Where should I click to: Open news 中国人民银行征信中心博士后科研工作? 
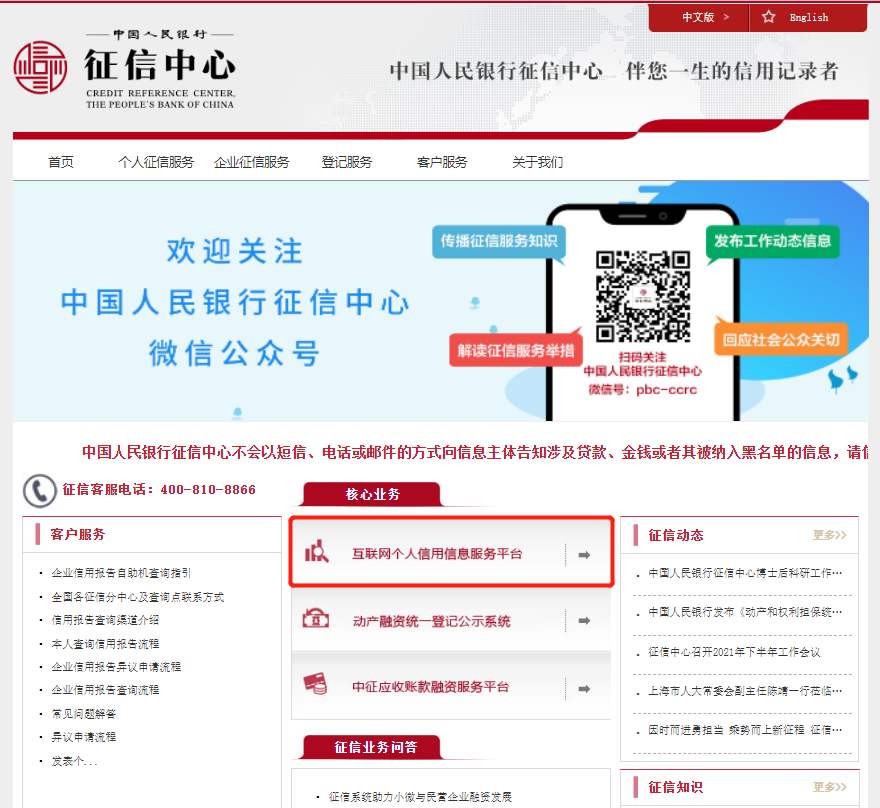745,573
